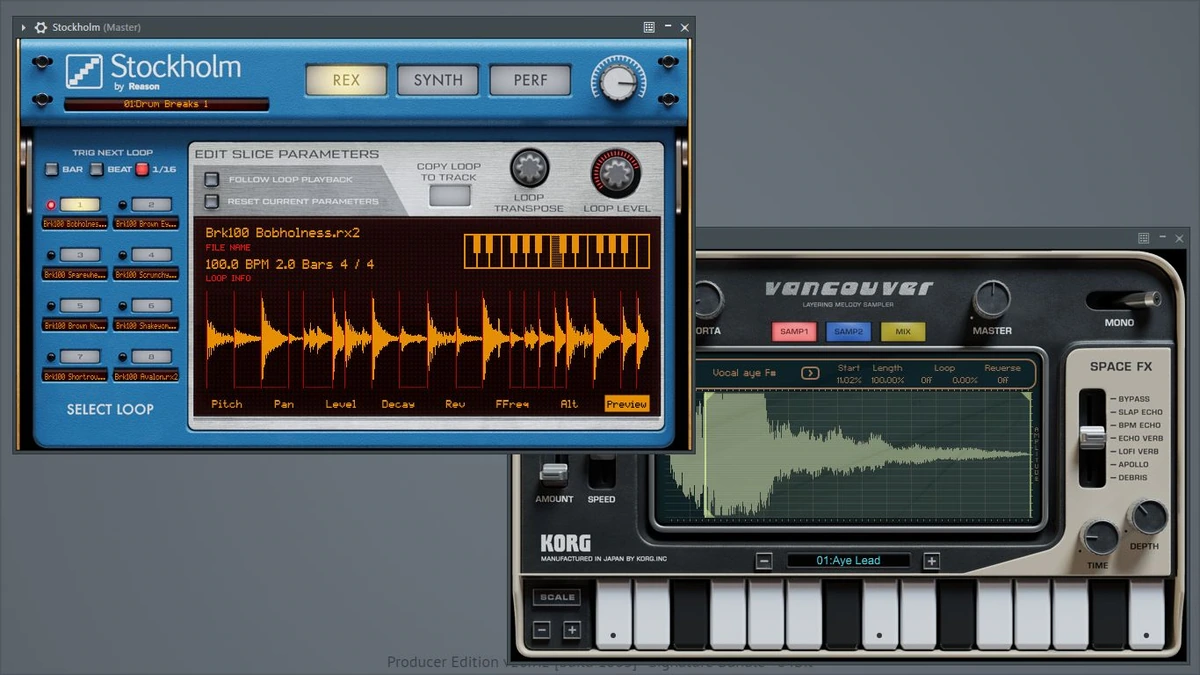This screenshot has height=675, width=1200.
Task: Click the Stockholm window settings gear icon
Action: point(40,28)
